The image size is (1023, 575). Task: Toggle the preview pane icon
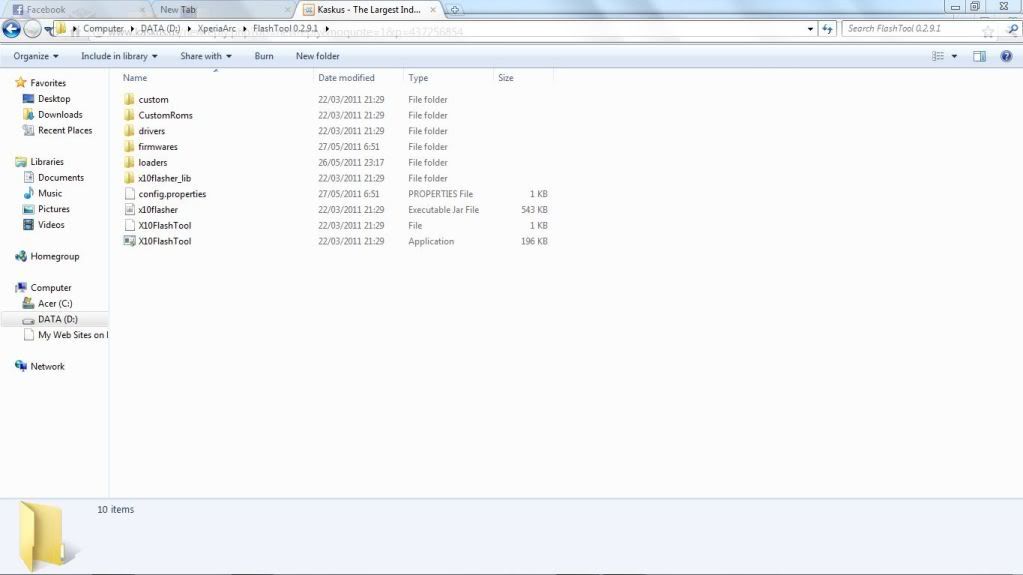coord(979,56)
